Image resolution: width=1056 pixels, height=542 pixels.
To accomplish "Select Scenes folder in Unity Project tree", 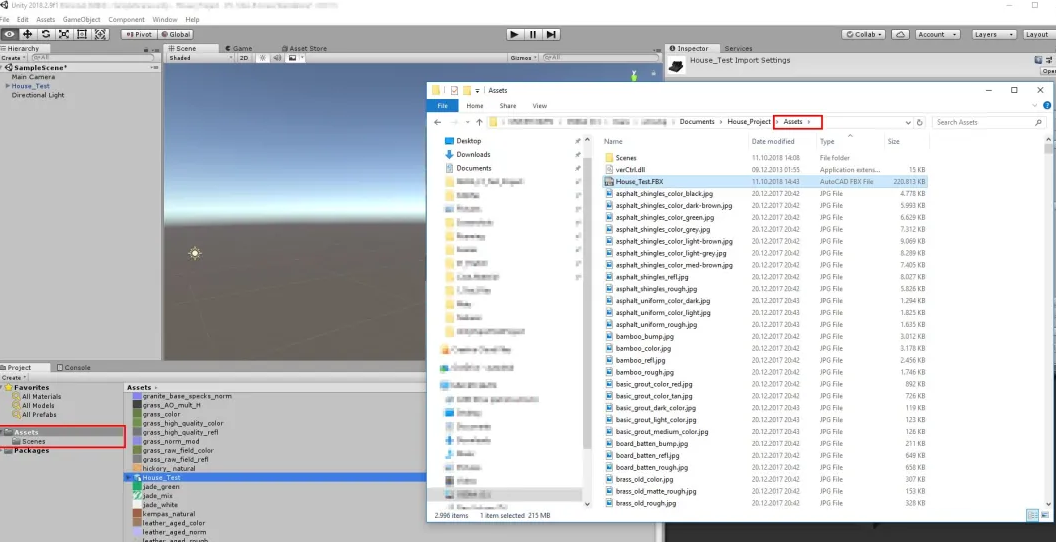I will tap(33, 442).
